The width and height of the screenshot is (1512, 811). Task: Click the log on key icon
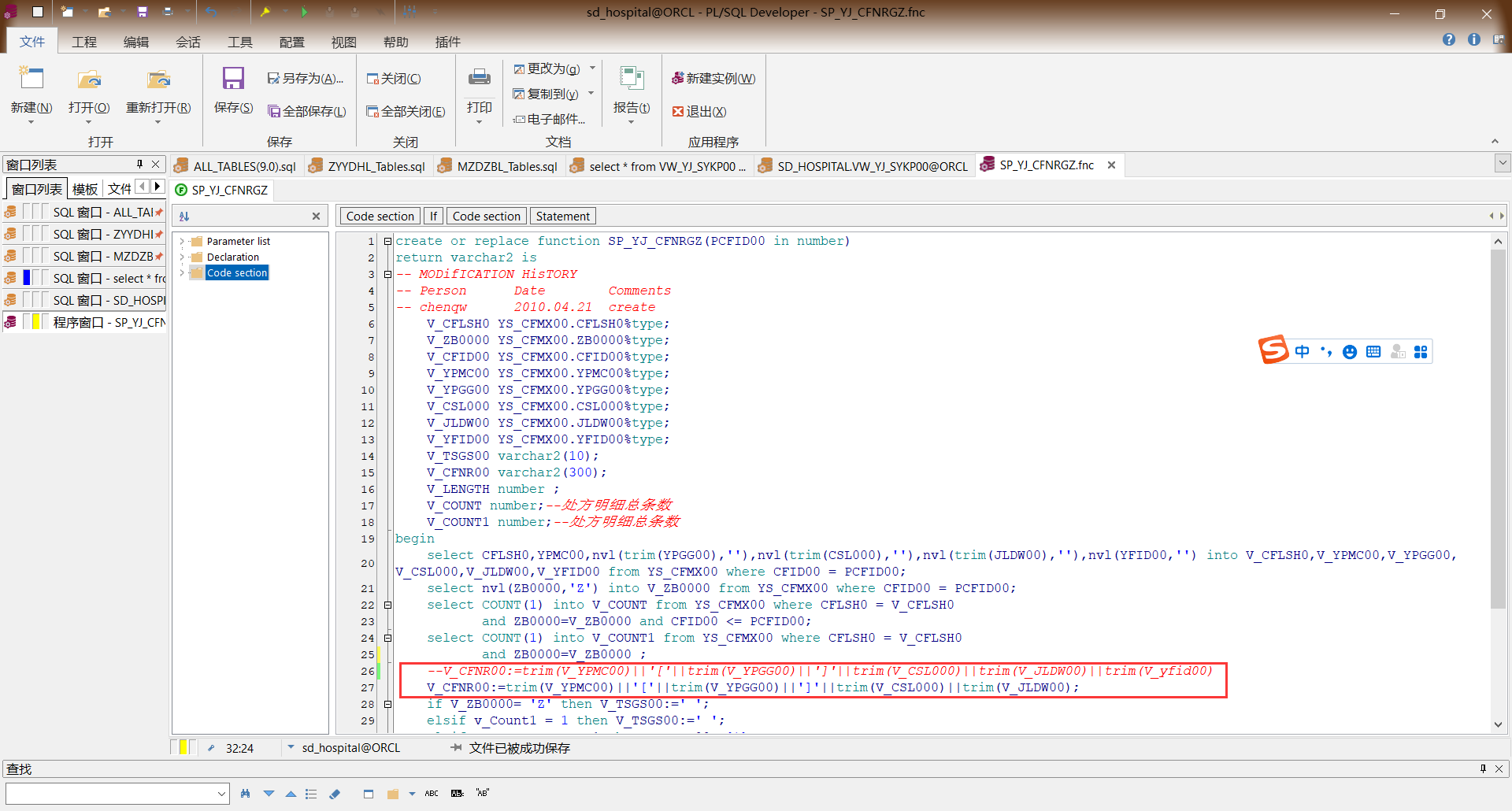[265, 12]
